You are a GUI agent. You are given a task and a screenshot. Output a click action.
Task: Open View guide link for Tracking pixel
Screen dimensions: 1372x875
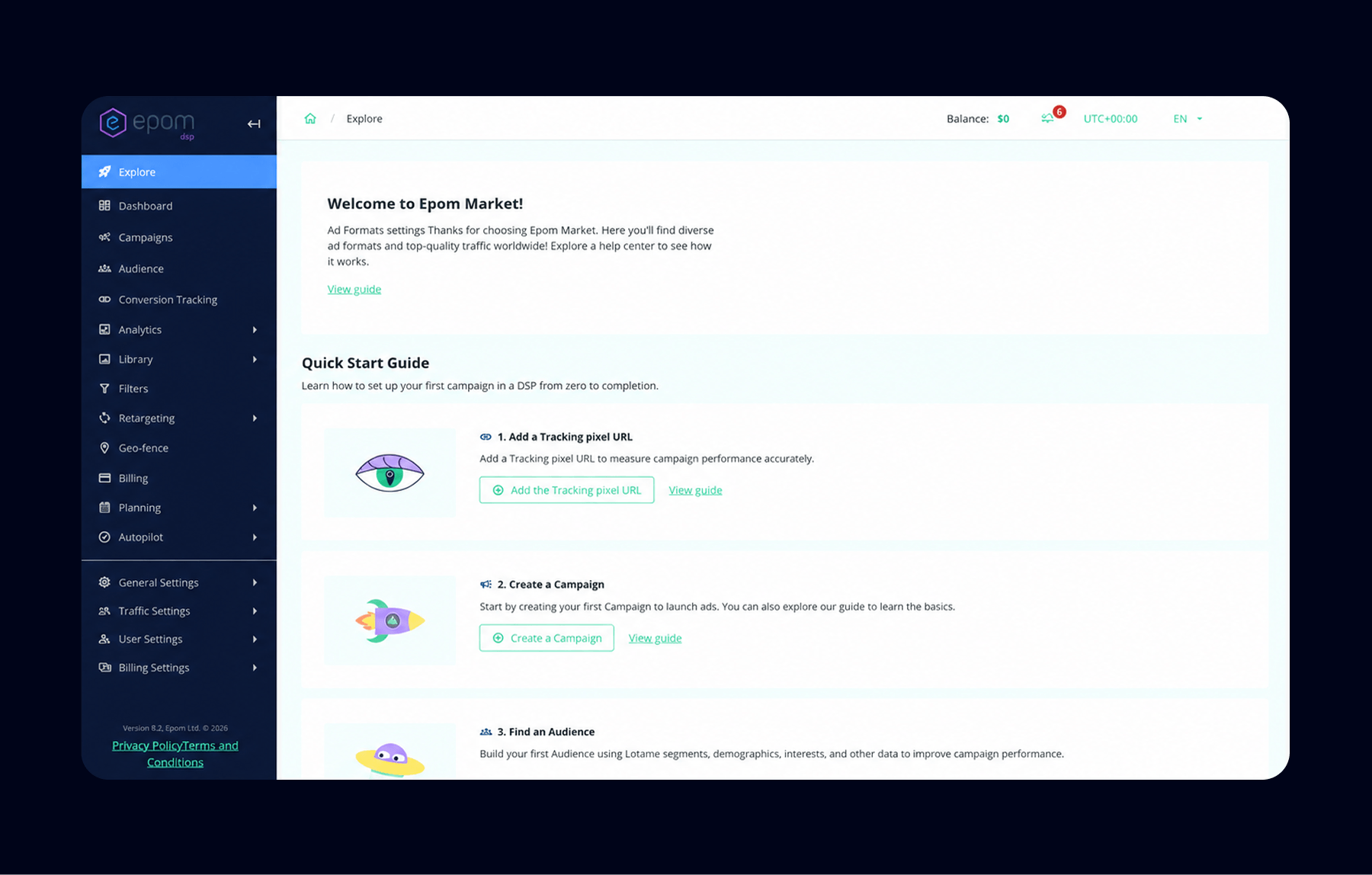695,490
